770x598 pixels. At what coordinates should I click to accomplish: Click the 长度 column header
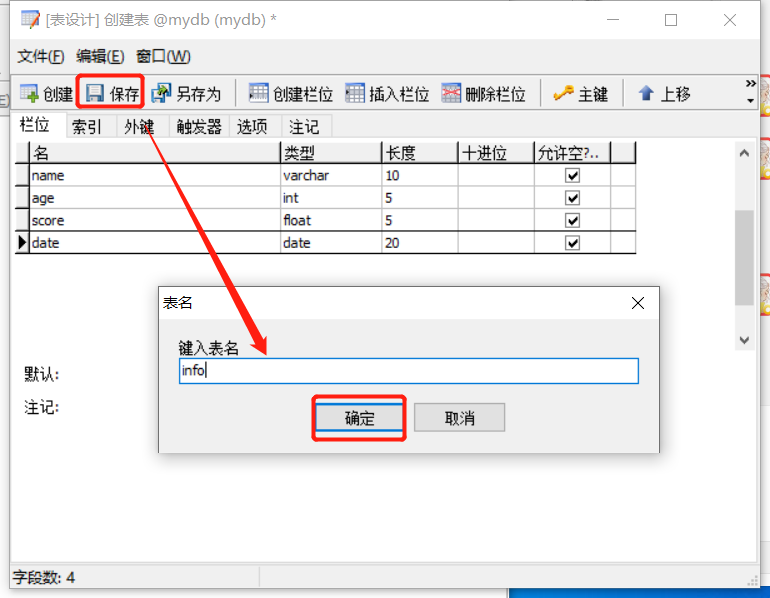[420, 153]
